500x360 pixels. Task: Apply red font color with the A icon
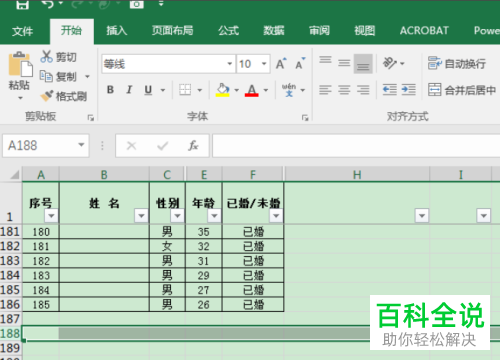(x=252, y=90)
